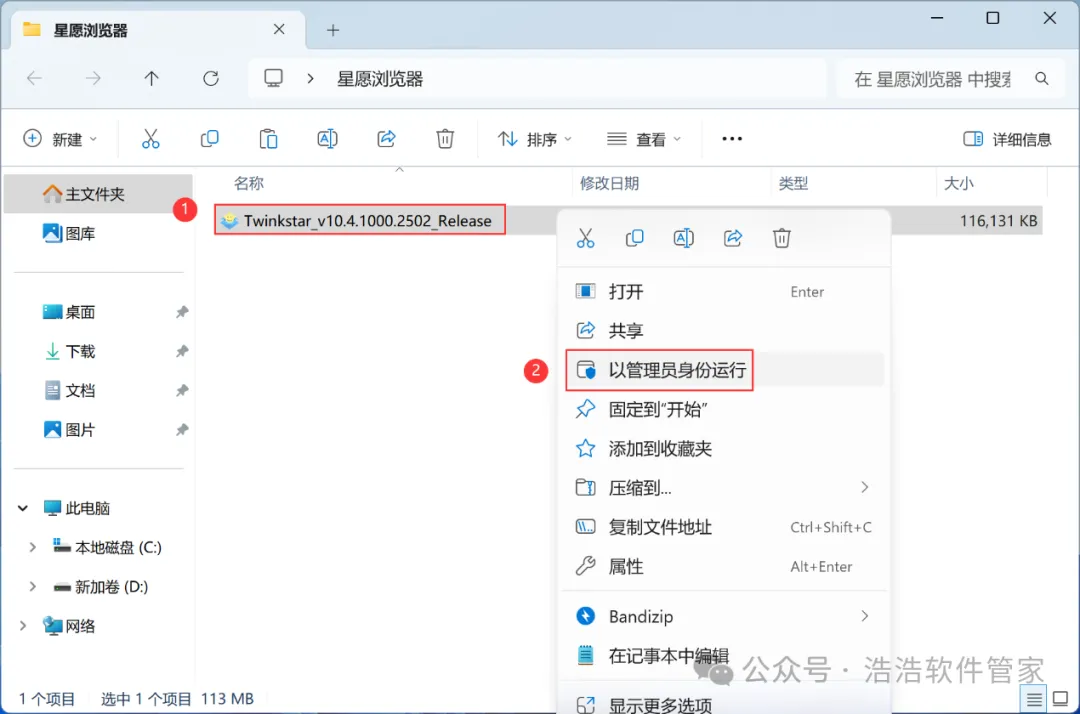
Task: Rename the file via context menu rename icon
Action: click(683, 238)
